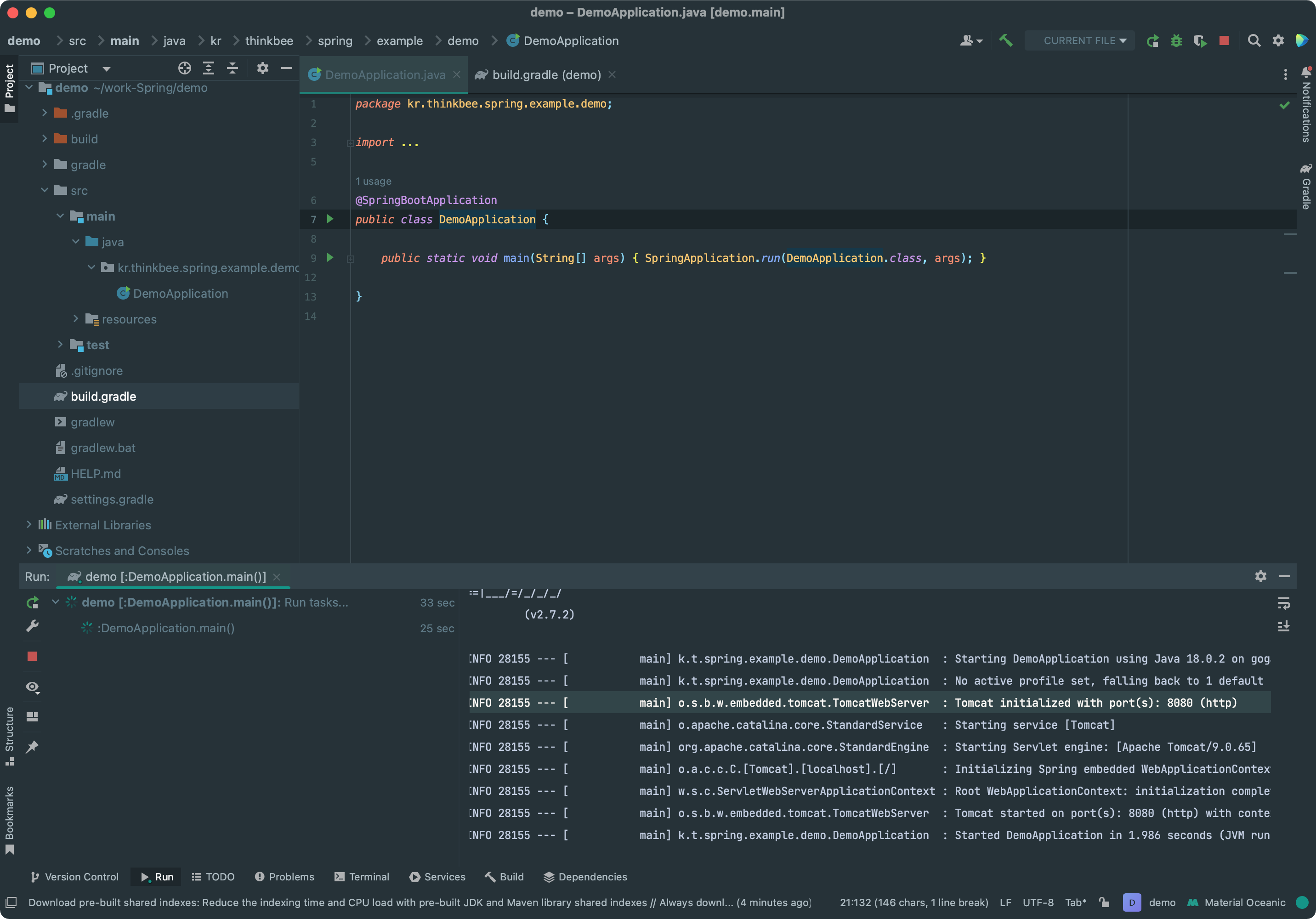The image size is (1316, 919).
Task: Pin the Run tab
Action: 33,746
